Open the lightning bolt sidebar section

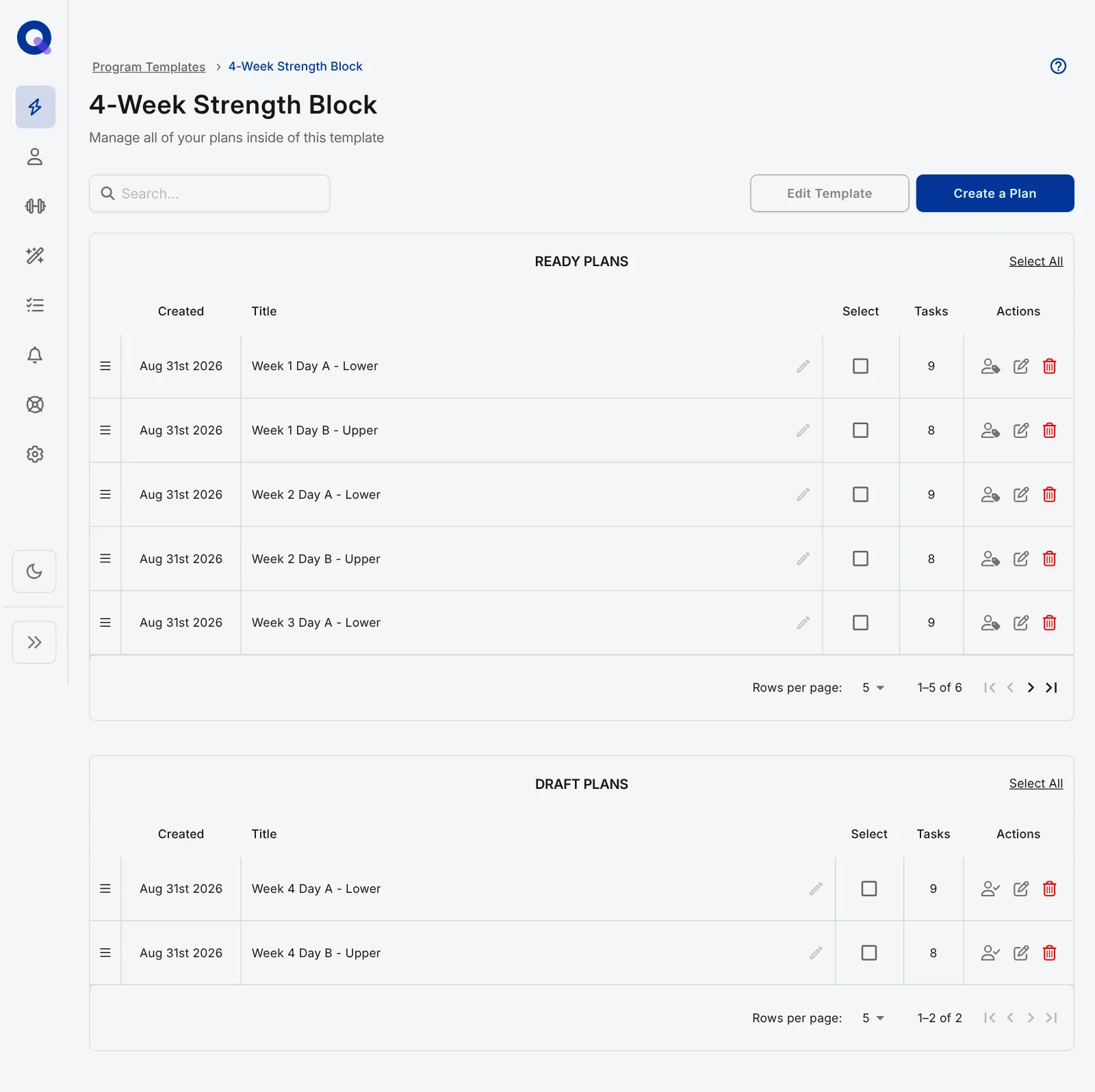[x=35, y=107]
